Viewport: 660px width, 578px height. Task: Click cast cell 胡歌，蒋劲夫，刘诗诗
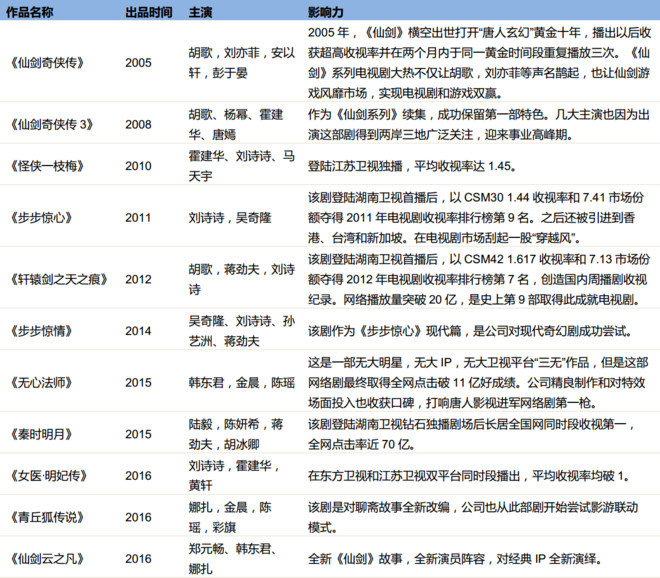pos(242,280)
